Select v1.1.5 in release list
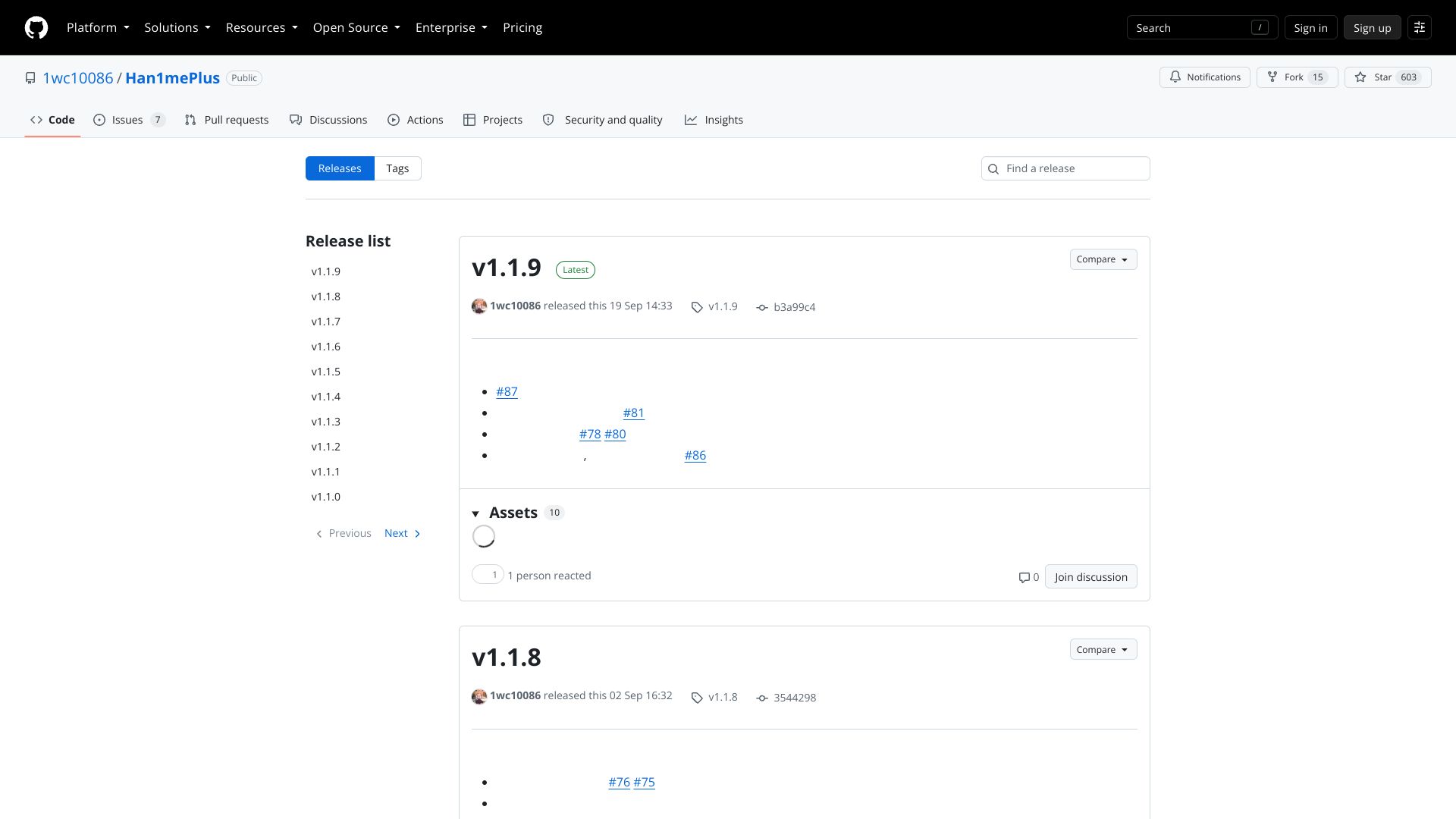 pos(326,372)
